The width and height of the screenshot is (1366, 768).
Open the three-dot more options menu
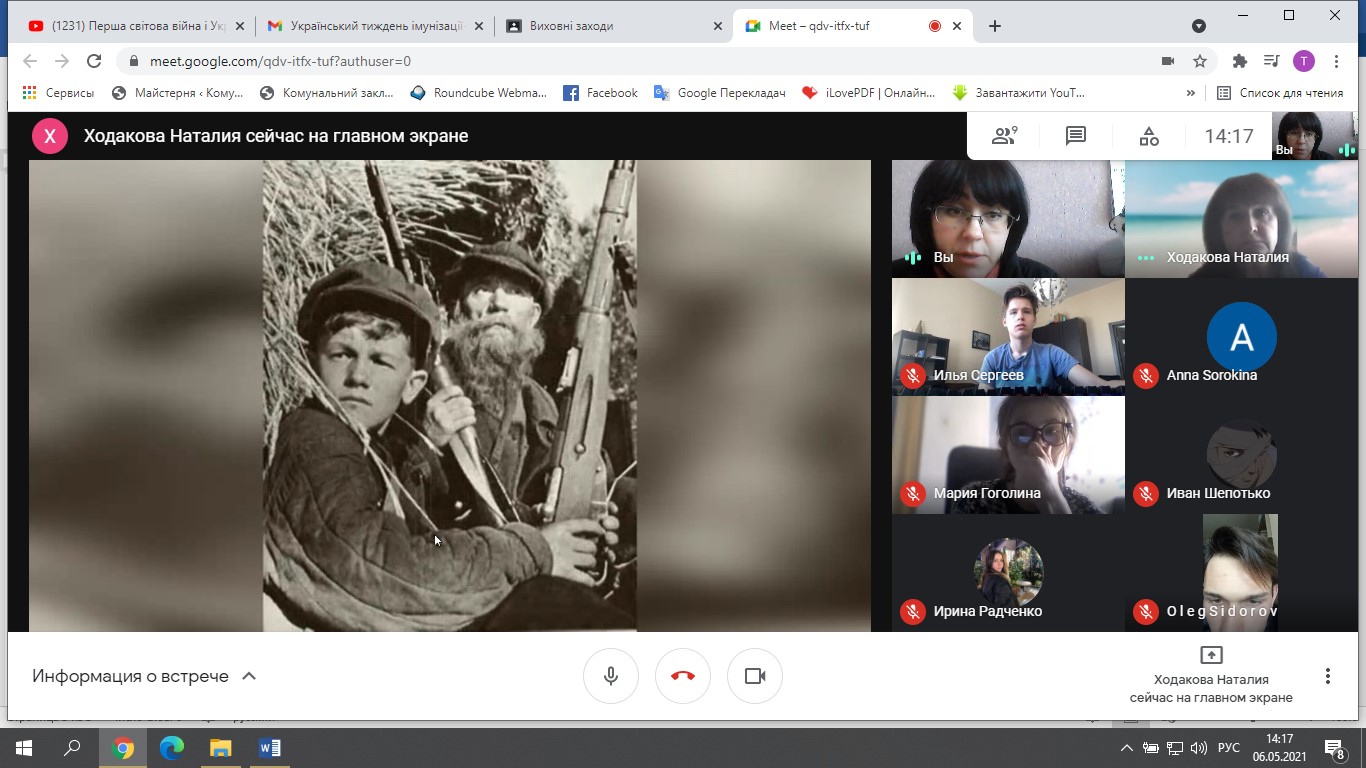tap(1327, 676)
